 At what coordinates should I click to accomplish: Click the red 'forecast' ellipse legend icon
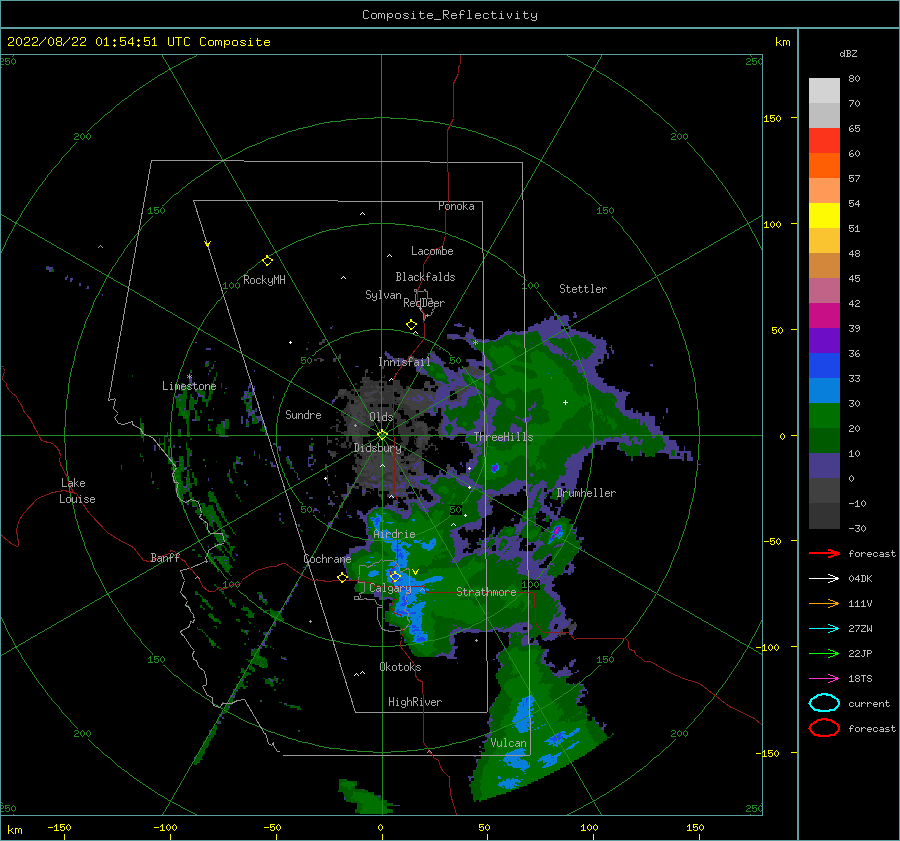point(824,728)
